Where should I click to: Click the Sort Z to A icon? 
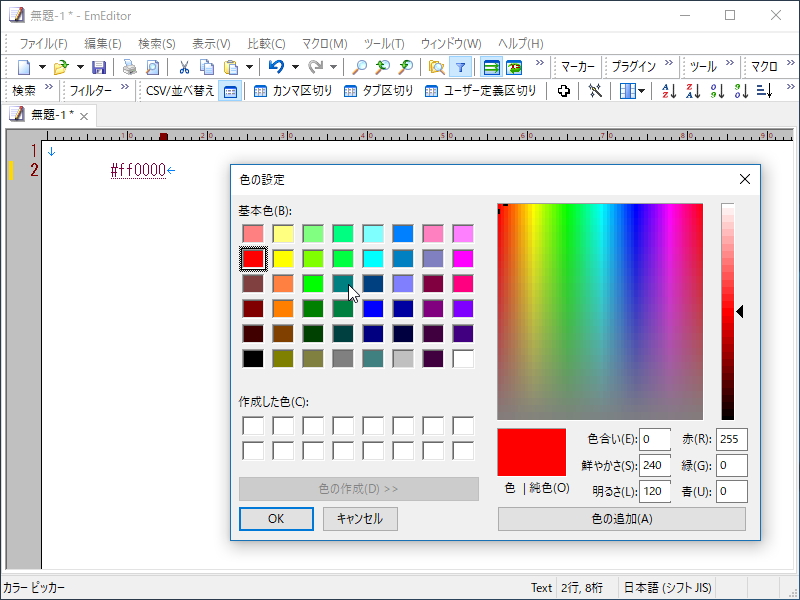692,91
